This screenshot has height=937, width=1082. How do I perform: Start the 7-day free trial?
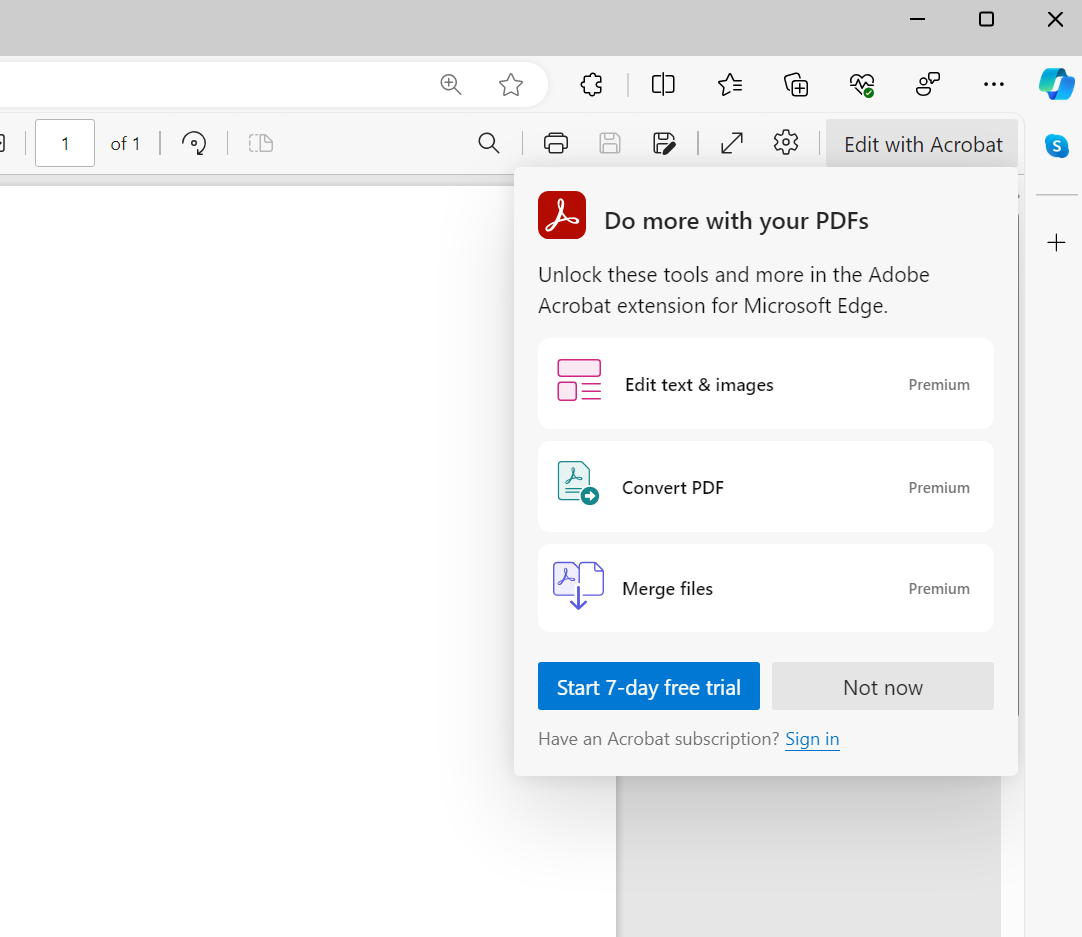coord(648,686)
